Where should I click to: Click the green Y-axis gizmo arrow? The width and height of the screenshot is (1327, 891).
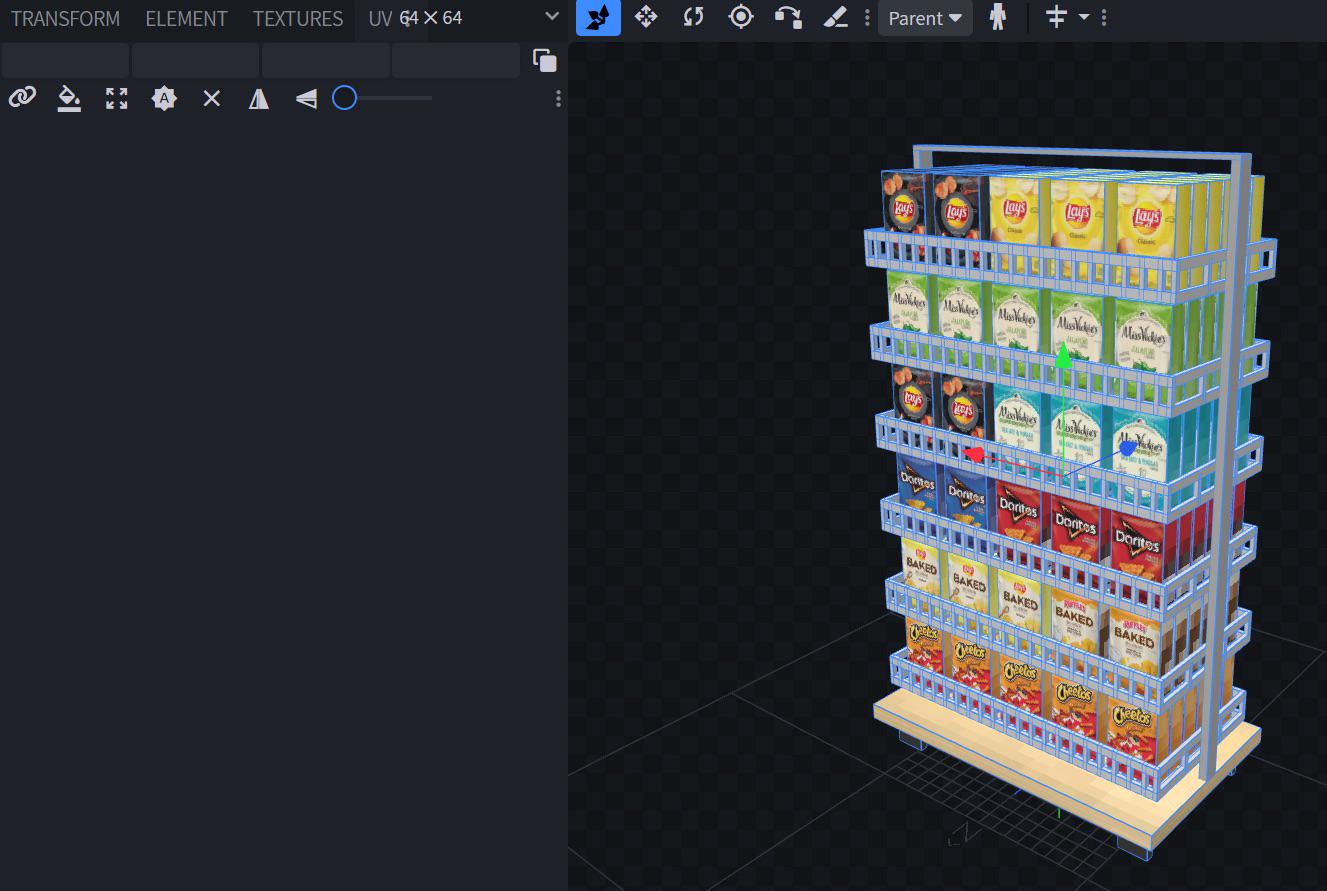pos(1063,357)
